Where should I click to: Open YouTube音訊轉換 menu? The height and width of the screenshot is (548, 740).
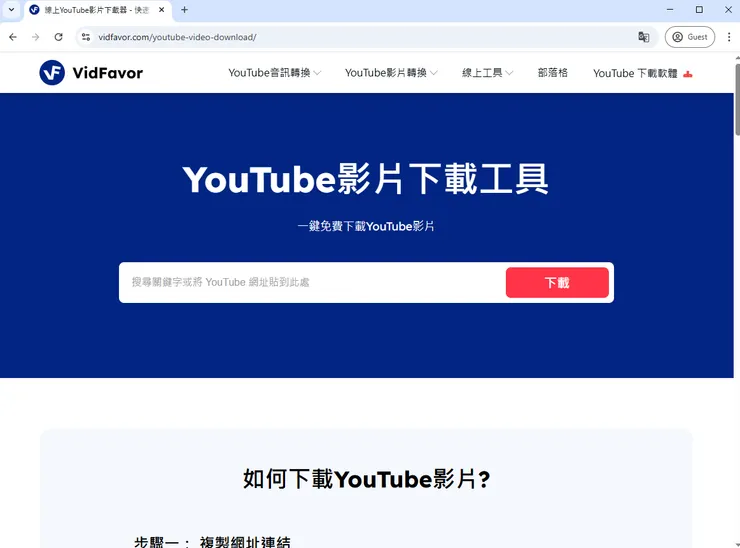269,73
